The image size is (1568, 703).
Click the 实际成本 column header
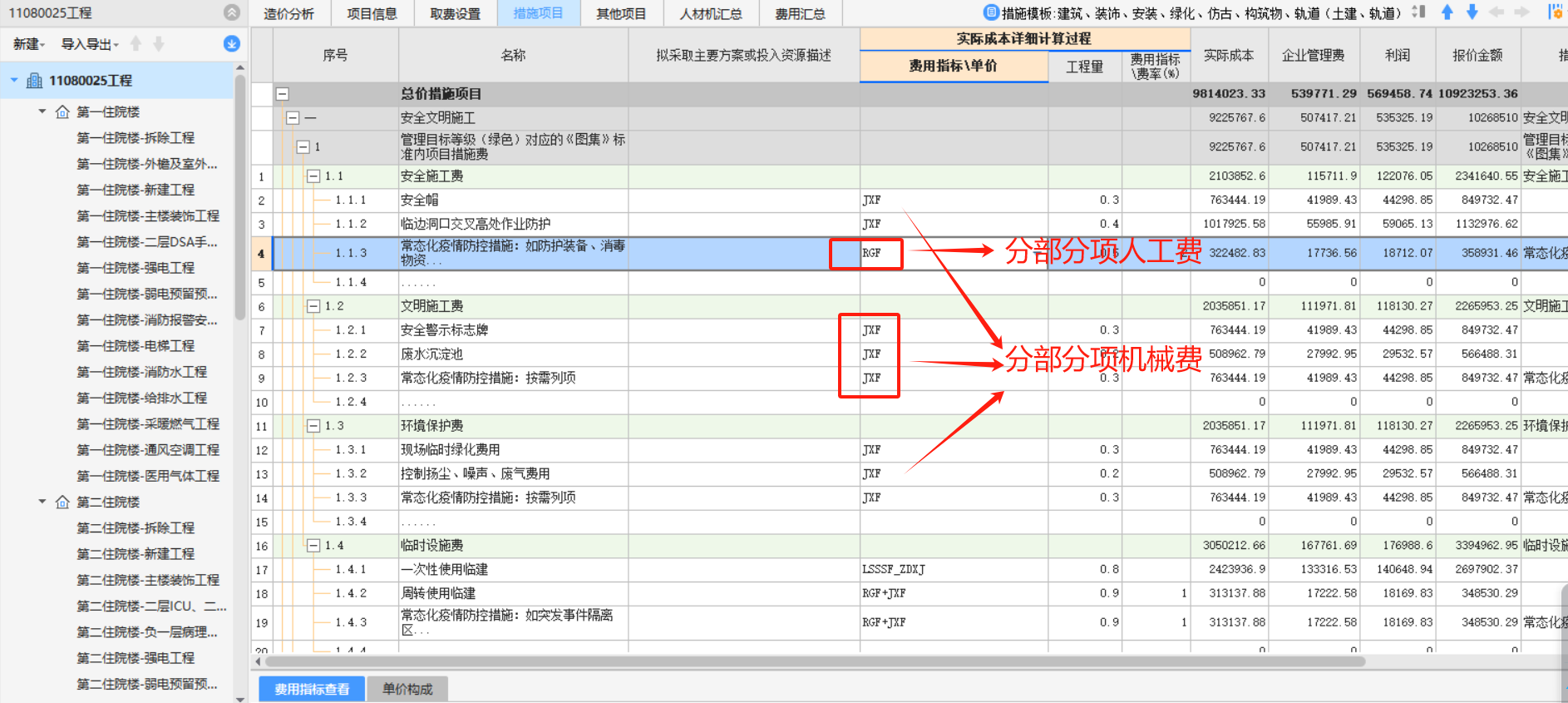[1229, 55]
